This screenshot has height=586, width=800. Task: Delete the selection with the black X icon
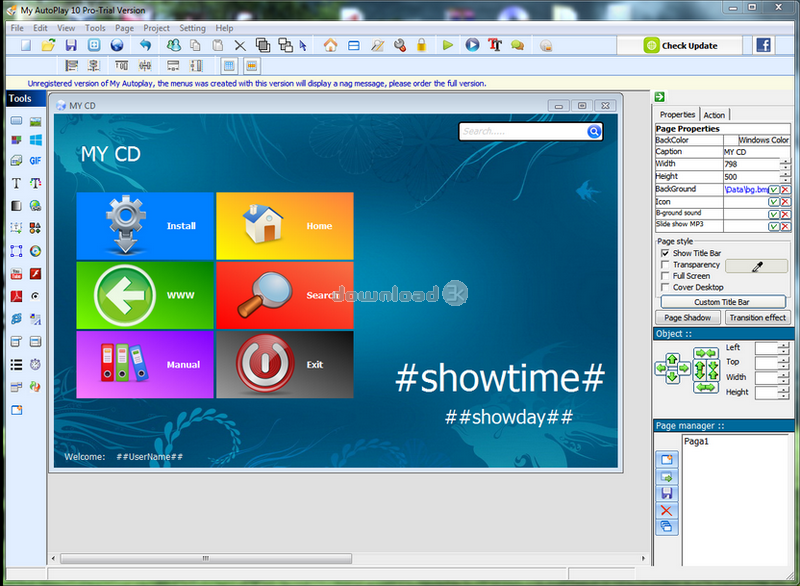240,46
